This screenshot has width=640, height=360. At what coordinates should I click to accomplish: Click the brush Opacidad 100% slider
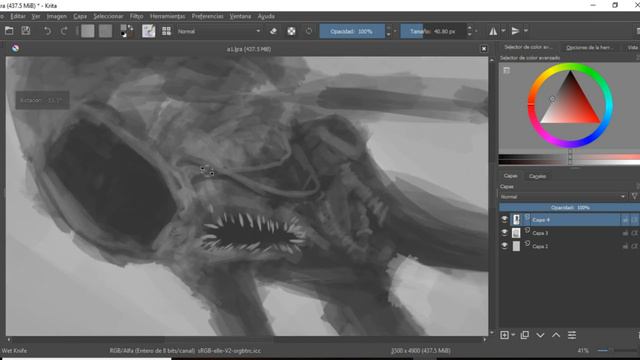352,31
